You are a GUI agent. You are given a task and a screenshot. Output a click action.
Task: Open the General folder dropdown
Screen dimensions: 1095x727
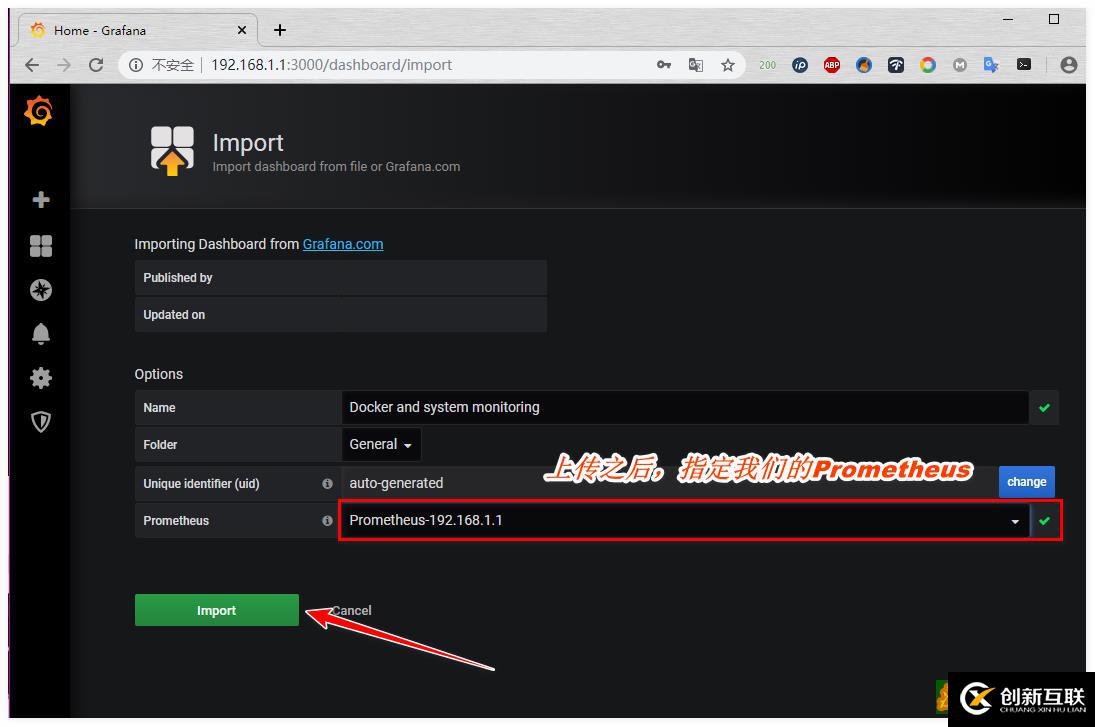381,444
